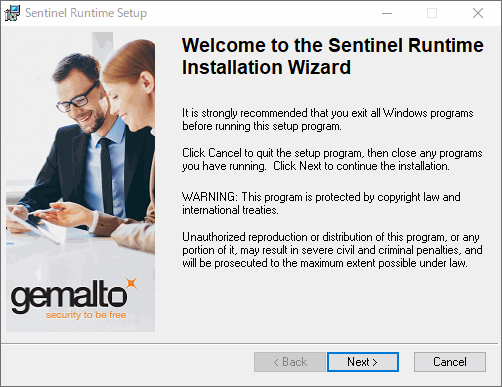Click the WARNING copyright law paragraph
Viewport: 502px width, 387px height.
click(321, 203)
